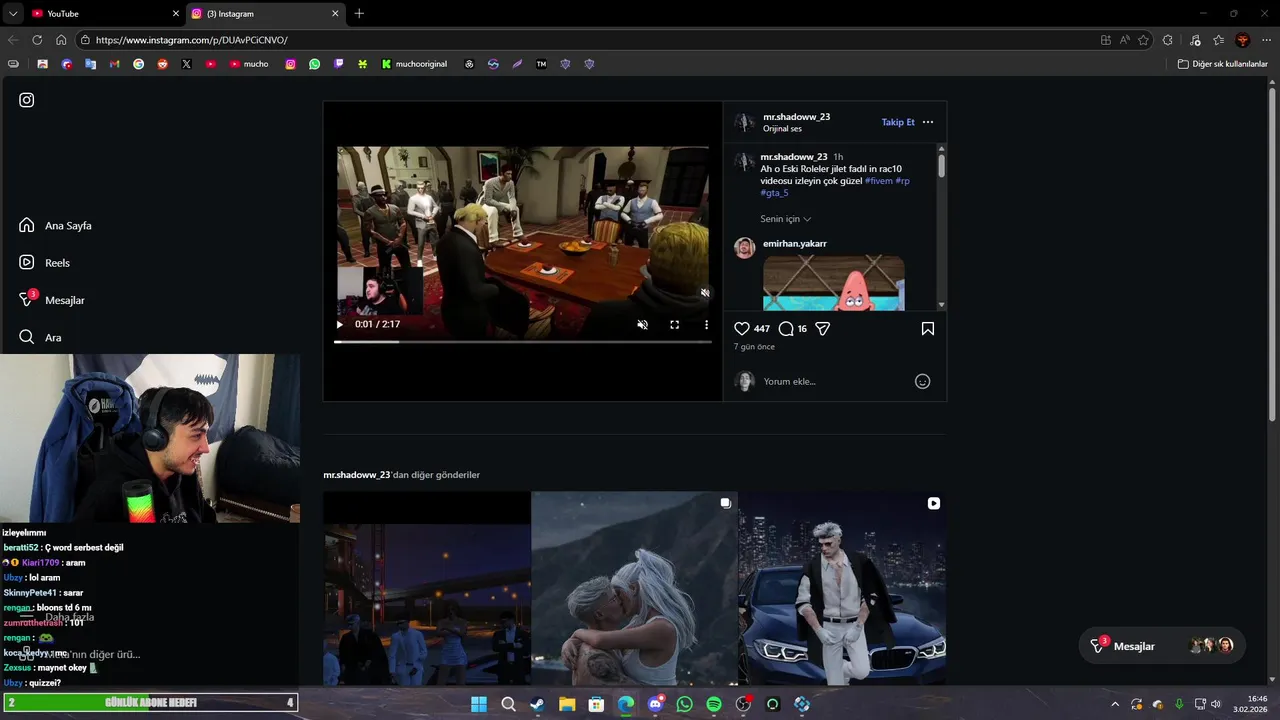This screenshot has width=1280, height=720.
Task: Open the emoji picker in comment box
Action: pyautogui.click(x=923, y=381)
